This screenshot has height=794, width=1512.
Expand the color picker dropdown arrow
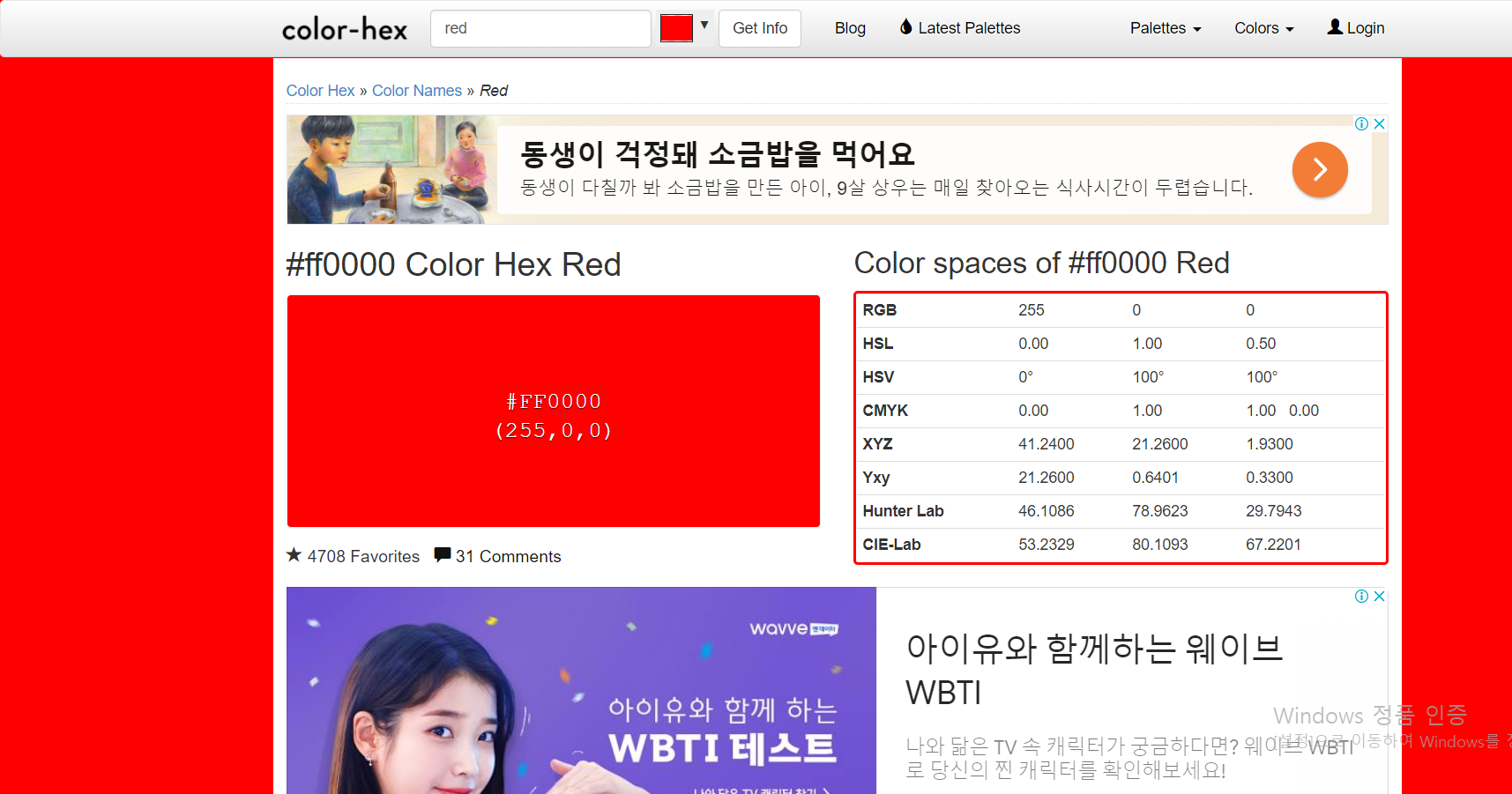[704, 26]
